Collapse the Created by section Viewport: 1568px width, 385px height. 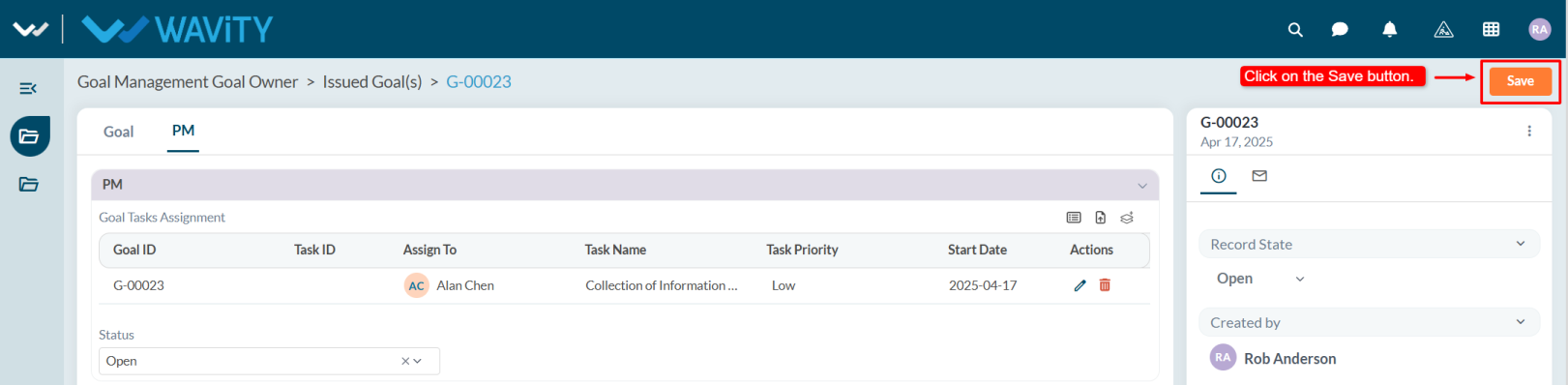[x=1521, y=322]
